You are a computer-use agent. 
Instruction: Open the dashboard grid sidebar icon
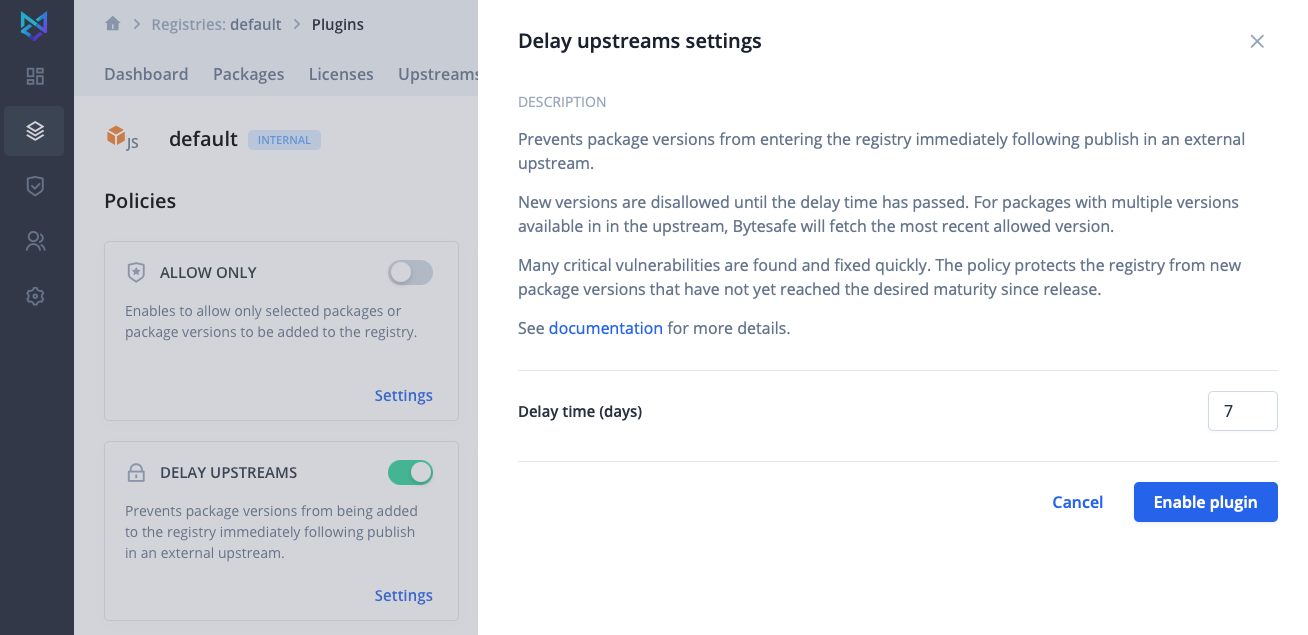tap(35, 76)
